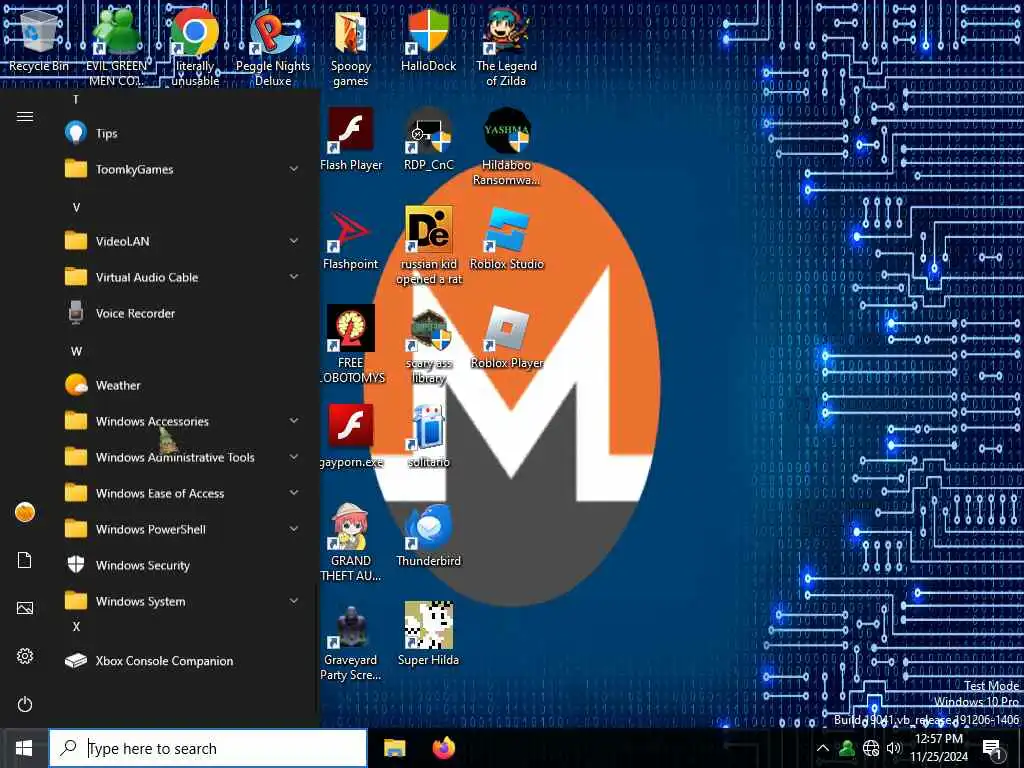Viewport: 1024px width, 768px height.
Task: Jump to letter V section header
Action: (76, 207)
